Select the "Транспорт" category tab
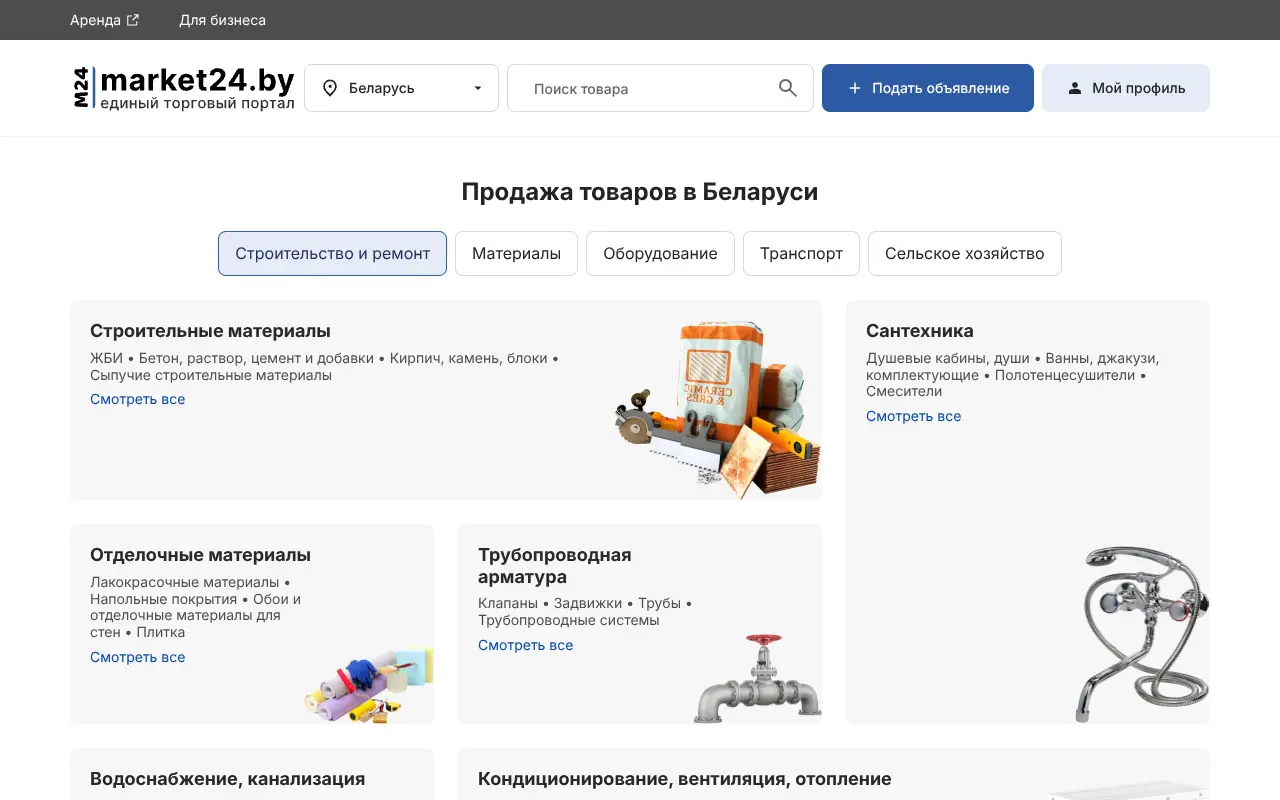The image size is (1280, 800). tap(801, 253)
